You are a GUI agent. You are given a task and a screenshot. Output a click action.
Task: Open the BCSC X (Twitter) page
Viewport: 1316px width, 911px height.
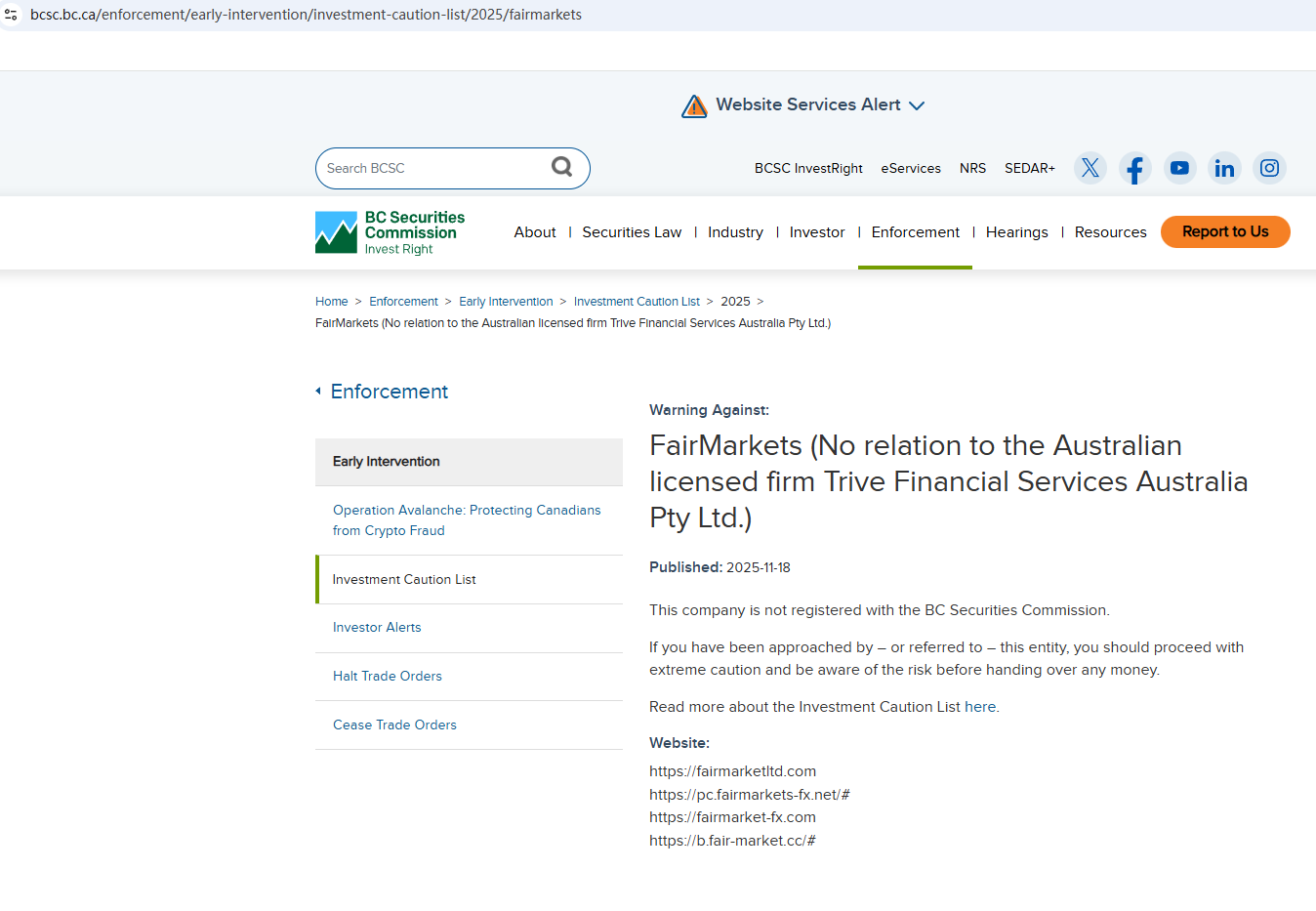[x=1090, y=168]
